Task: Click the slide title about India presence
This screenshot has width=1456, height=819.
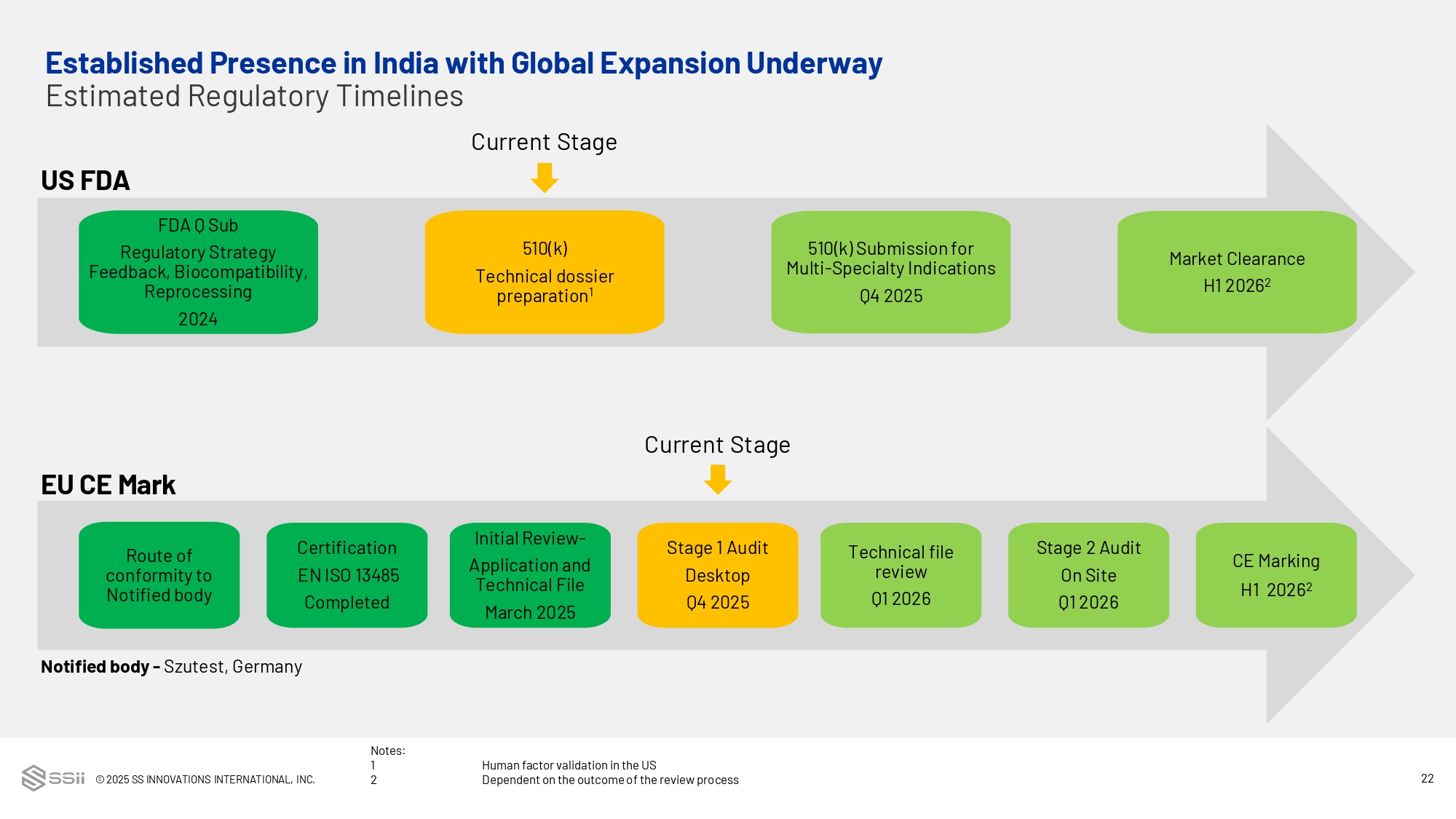Action: [x=464, y=63]
